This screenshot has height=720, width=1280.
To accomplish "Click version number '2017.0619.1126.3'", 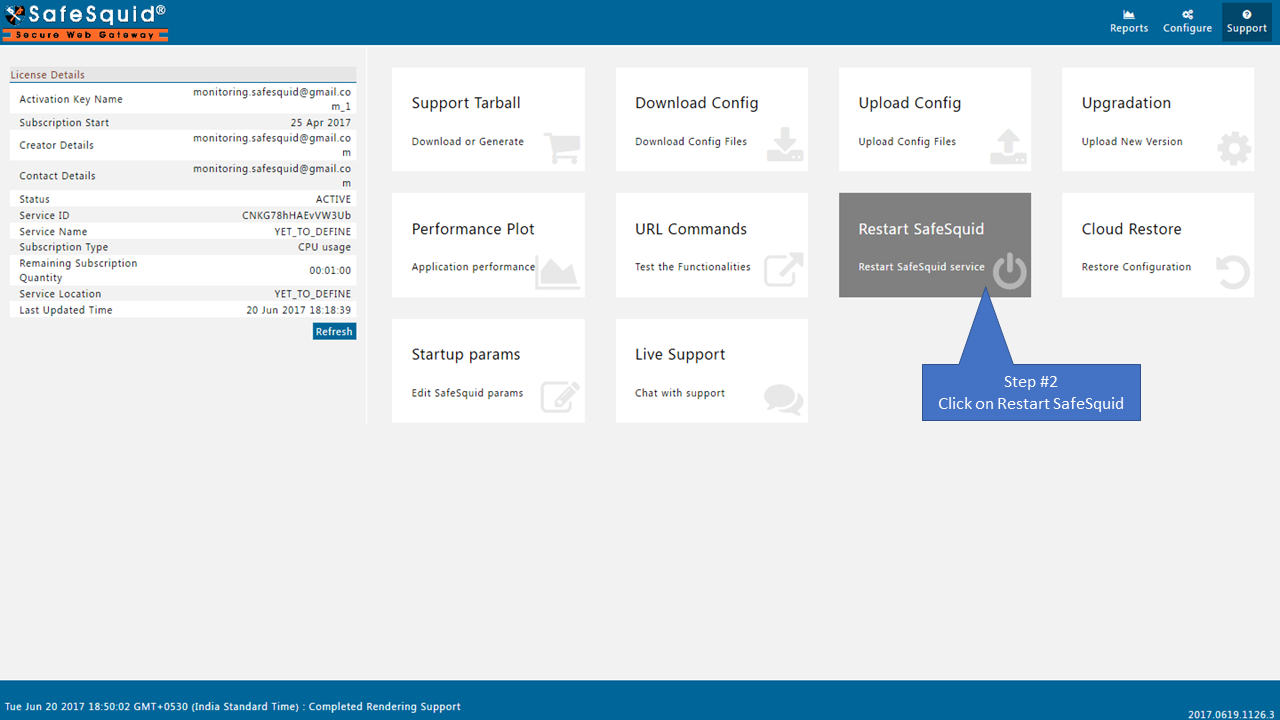I will (x=1231, y=714).
